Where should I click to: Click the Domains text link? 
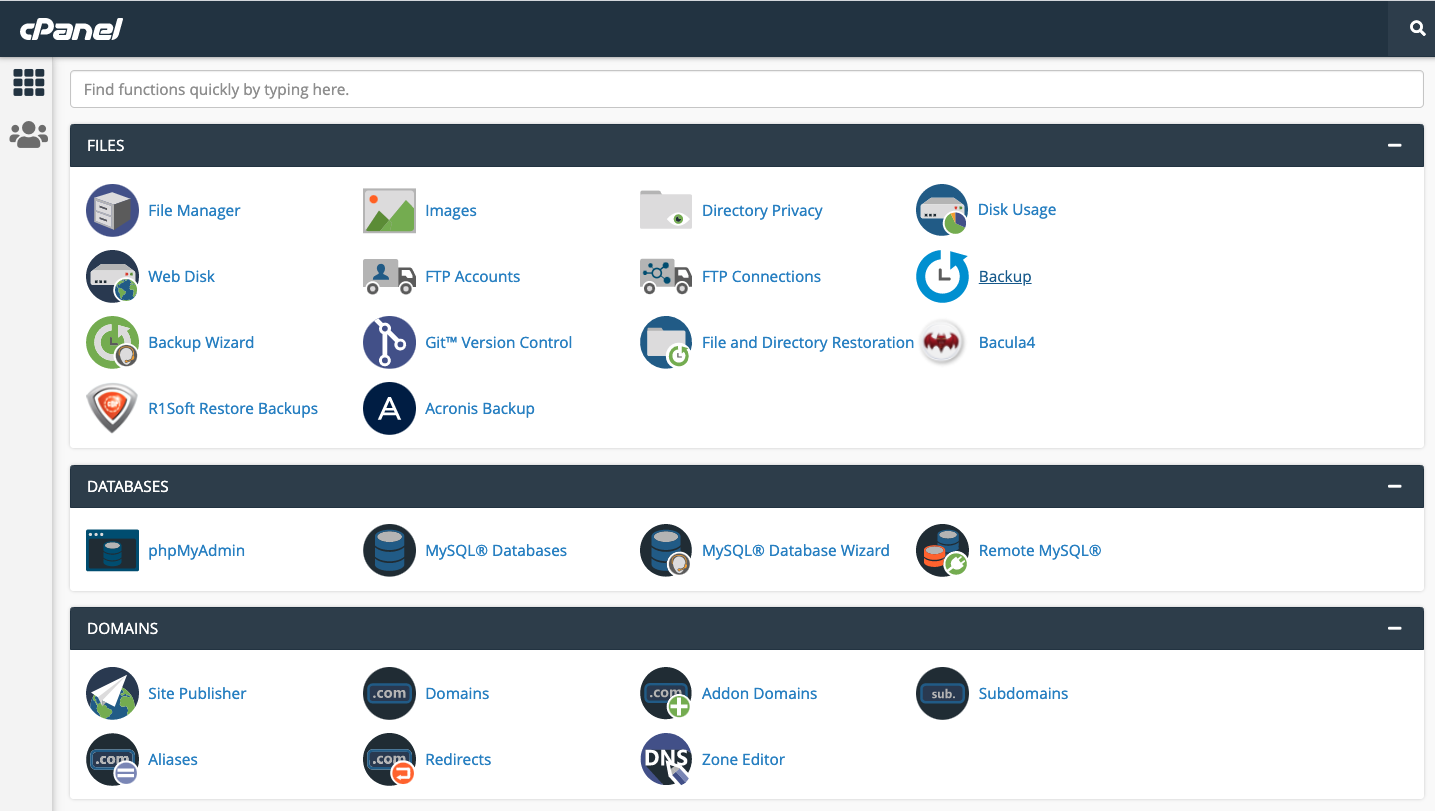point(457,693)
